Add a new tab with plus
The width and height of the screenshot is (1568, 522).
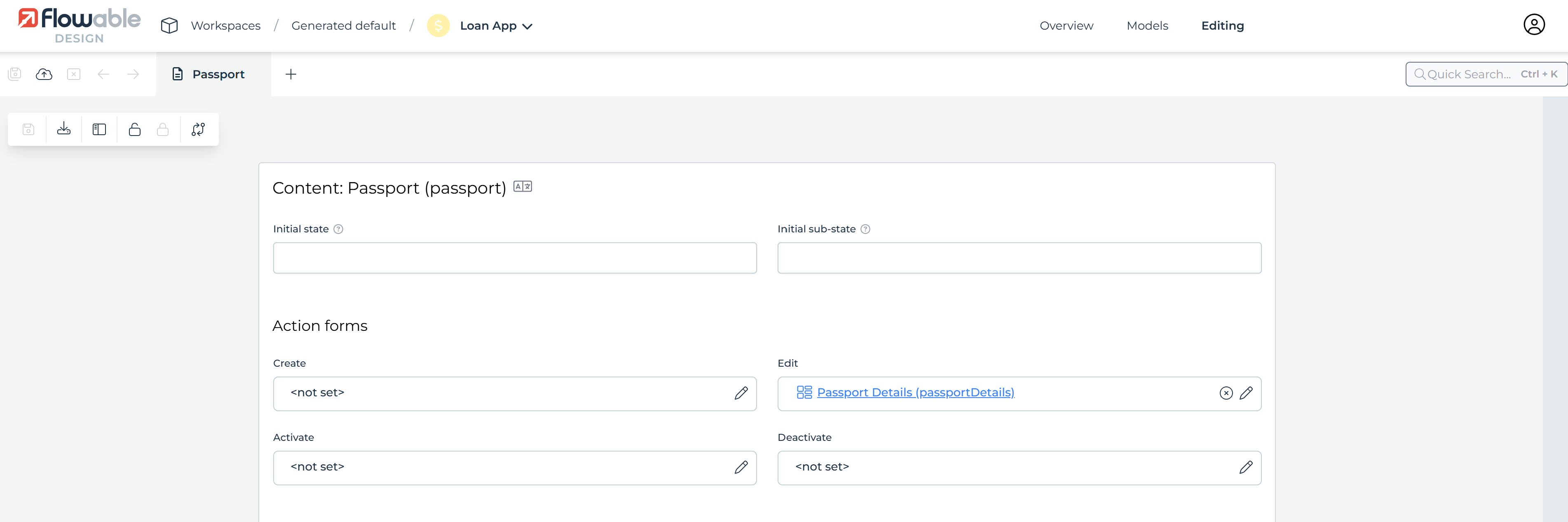[x=291, y=74]
